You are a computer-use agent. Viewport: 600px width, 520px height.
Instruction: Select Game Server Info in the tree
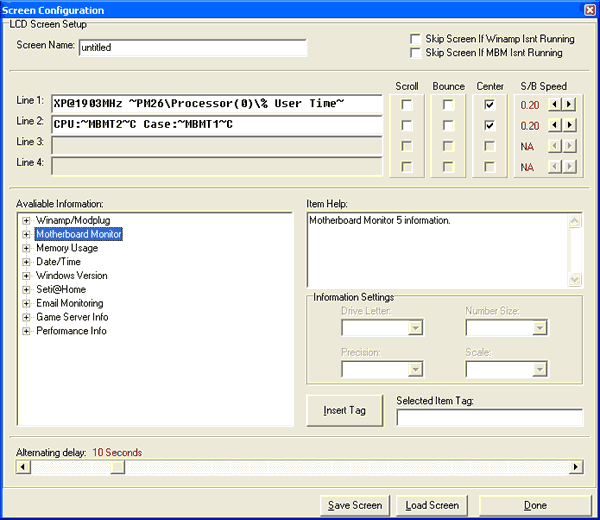click(x=72, y=317)
